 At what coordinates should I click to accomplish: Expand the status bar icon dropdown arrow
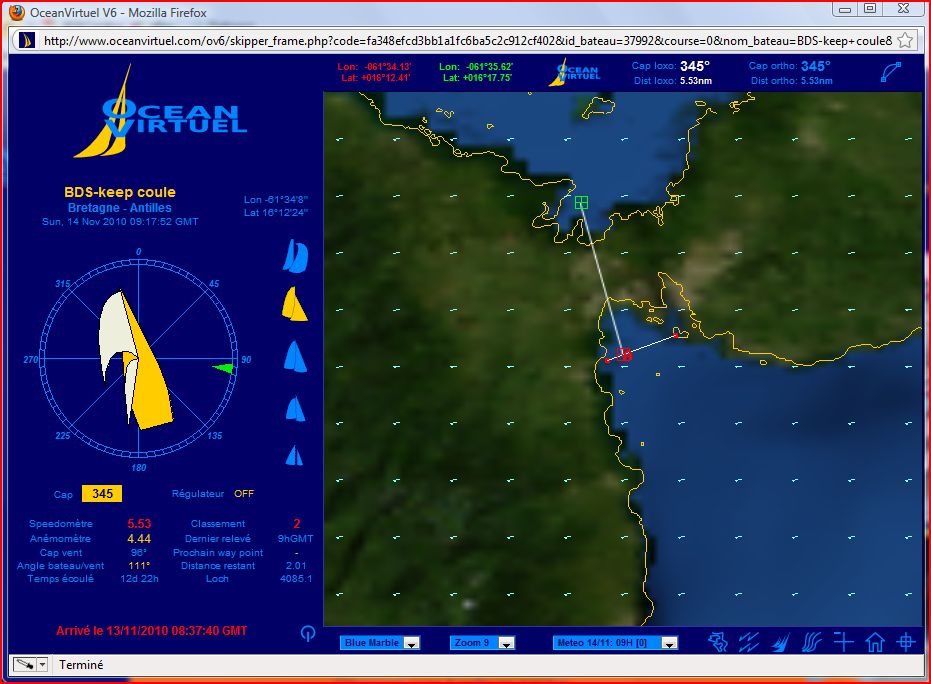[42, 664]
